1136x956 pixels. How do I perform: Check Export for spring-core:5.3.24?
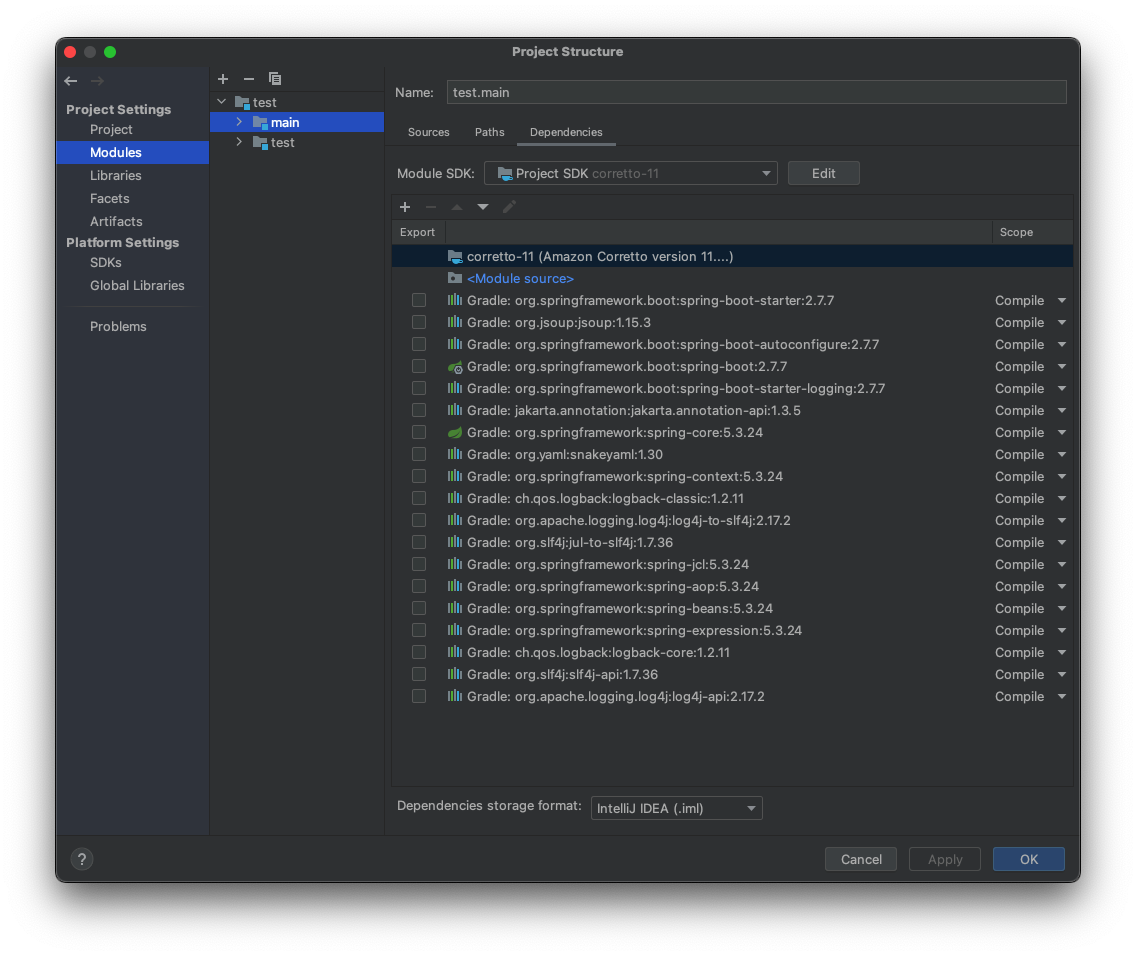[419, 432]
